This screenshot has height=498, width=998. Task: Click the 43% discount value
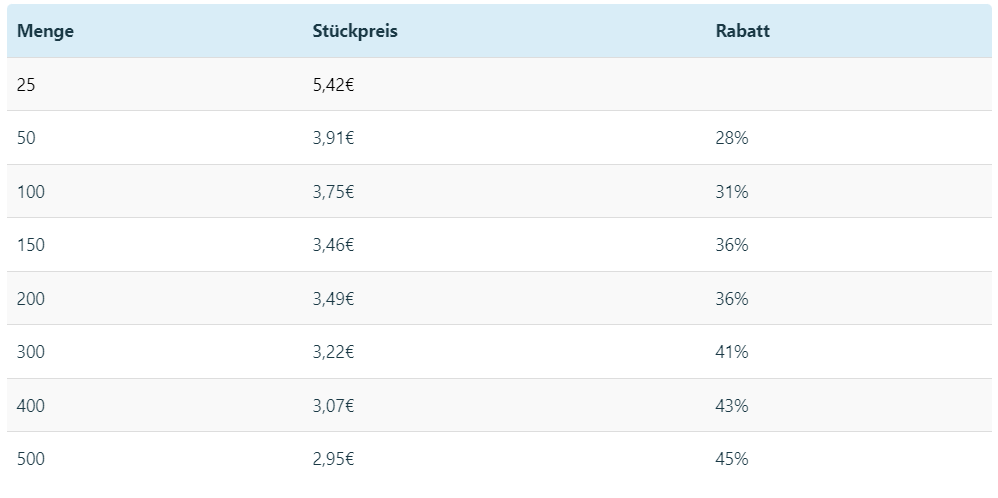(x=731, y=406)
